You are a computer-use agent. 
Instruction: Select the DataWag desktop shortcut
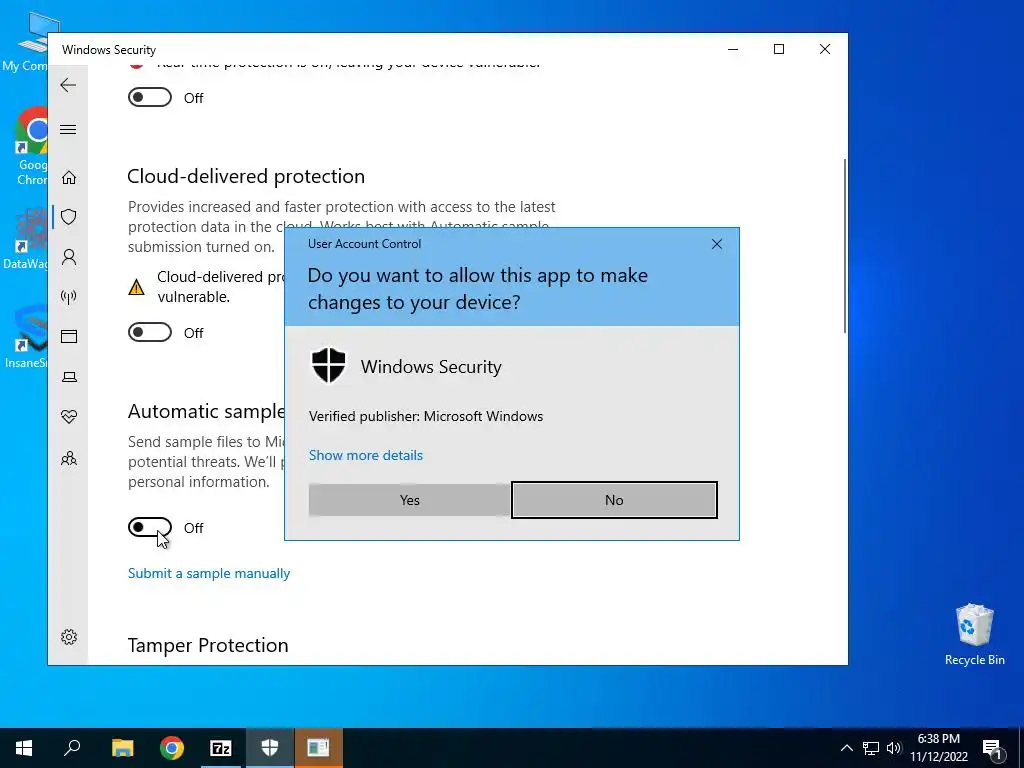26,240
